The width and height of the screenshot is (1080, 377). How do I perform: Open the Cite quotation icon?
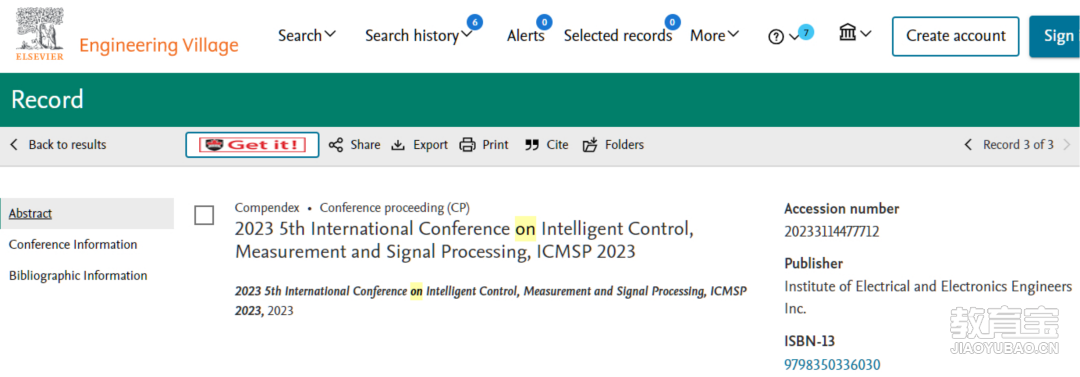tap(531, 145)
